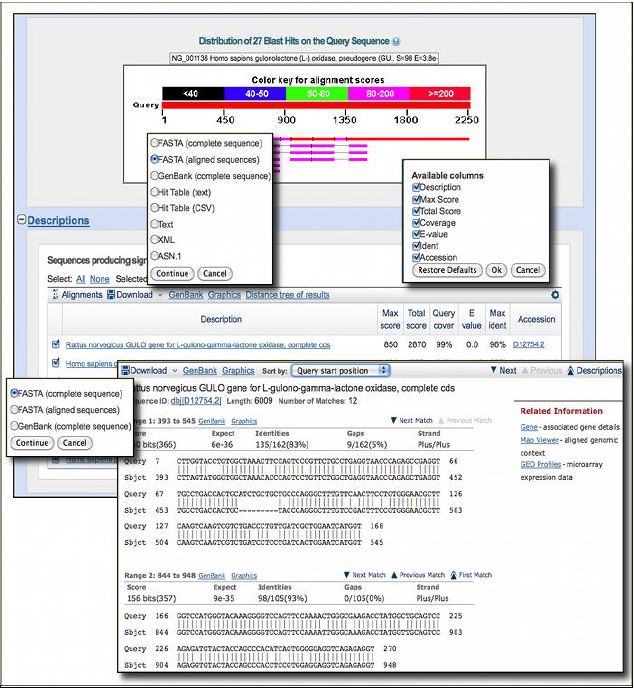This screenshot has height=691, width=634.
Task: Open the Download dropdown in the descriptions toolbar
Action: (x=132, y=295)
